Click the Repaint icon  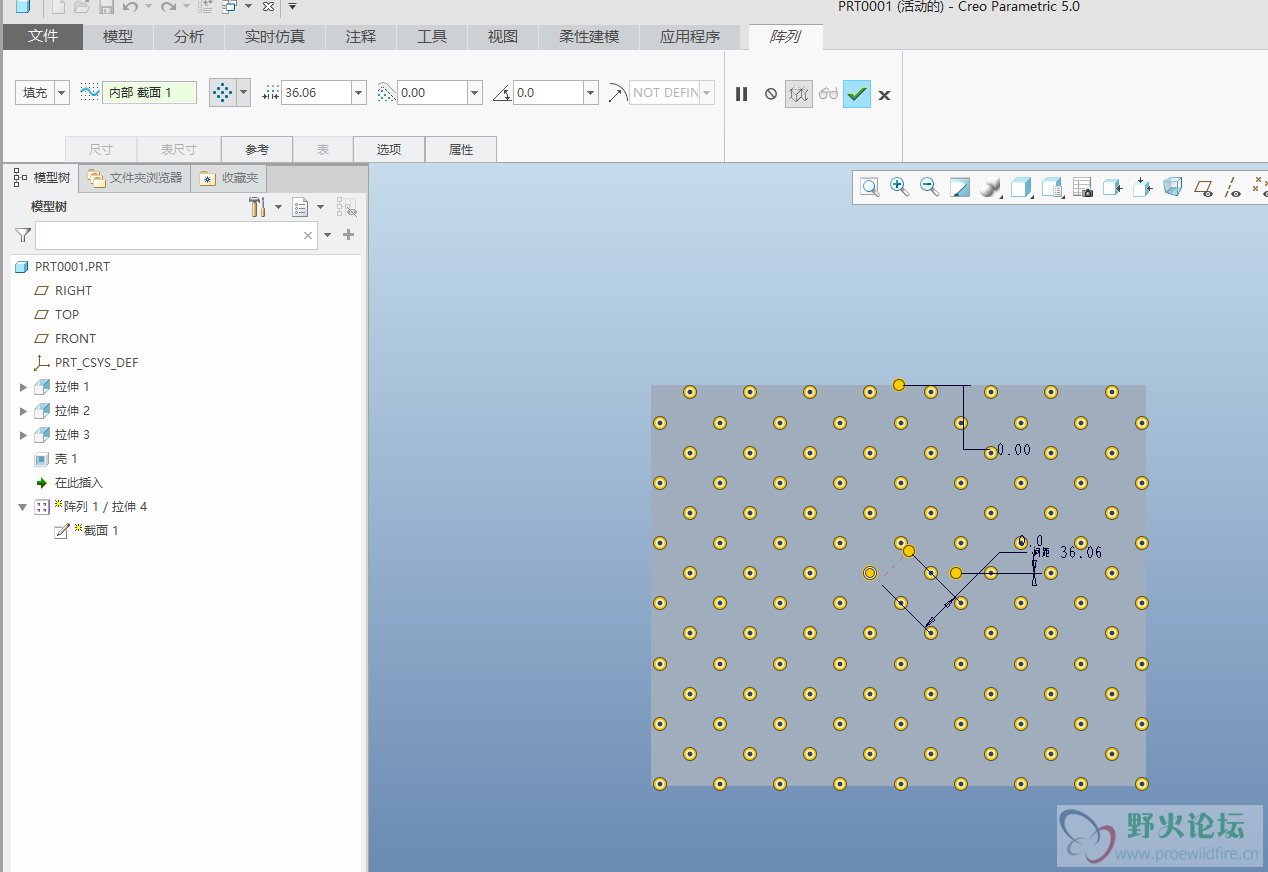960,187
